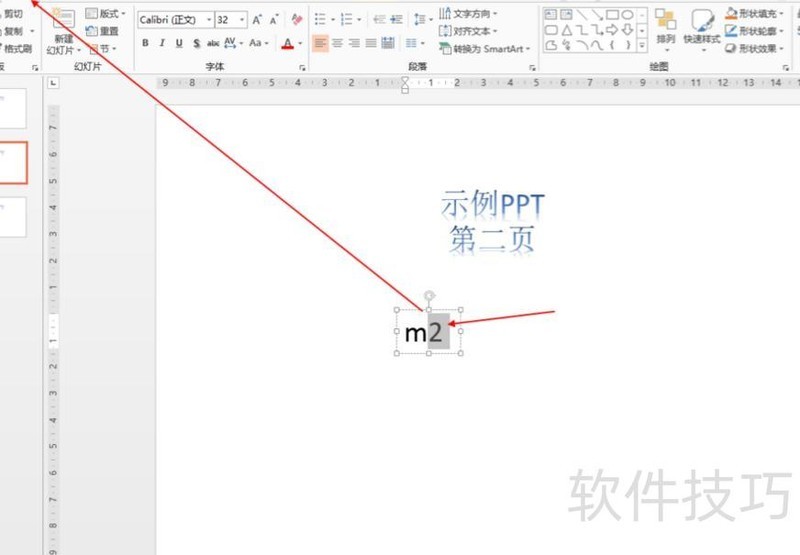Apply red font color (A icon)
This screenshot has height=555, width=800.
click(x=288, y=43)
